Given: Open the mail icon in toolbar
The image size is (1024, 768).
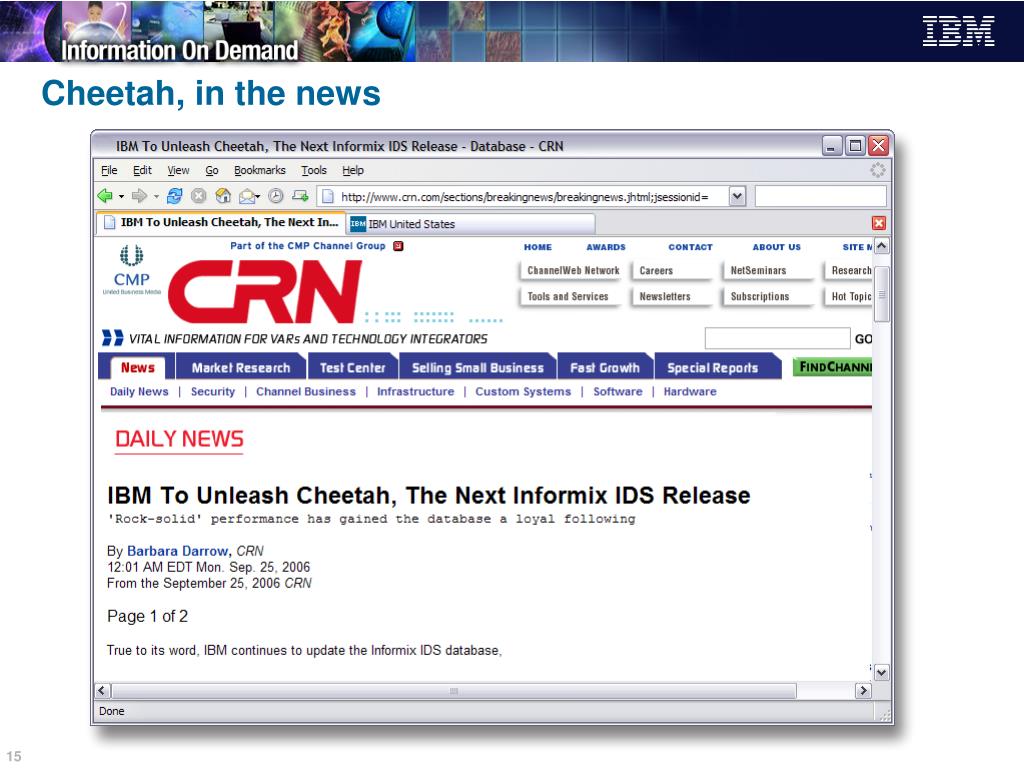Looking at the screenshot, I should coord(248,196).
